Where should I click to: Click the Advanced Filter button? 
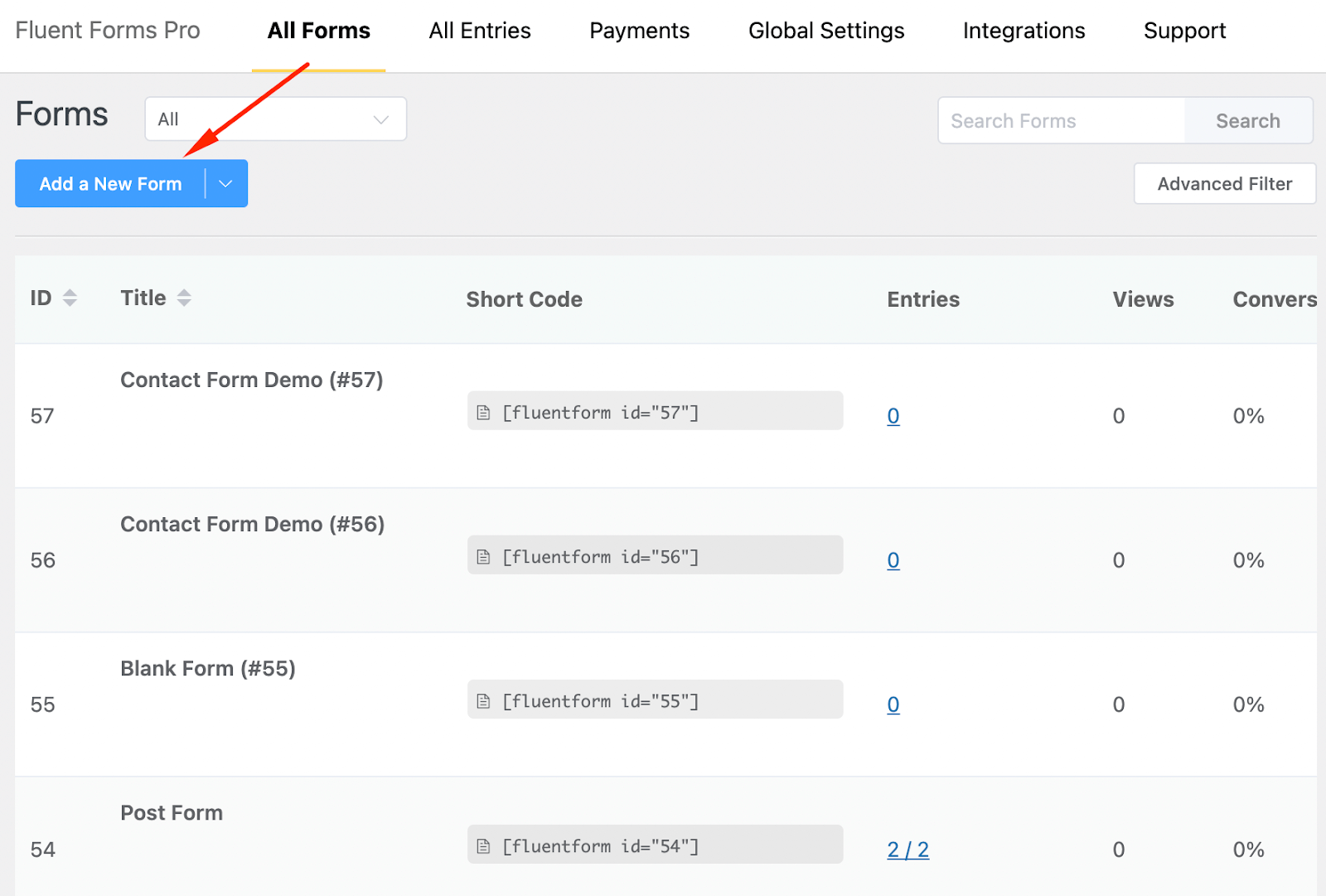coord(1224,184)
